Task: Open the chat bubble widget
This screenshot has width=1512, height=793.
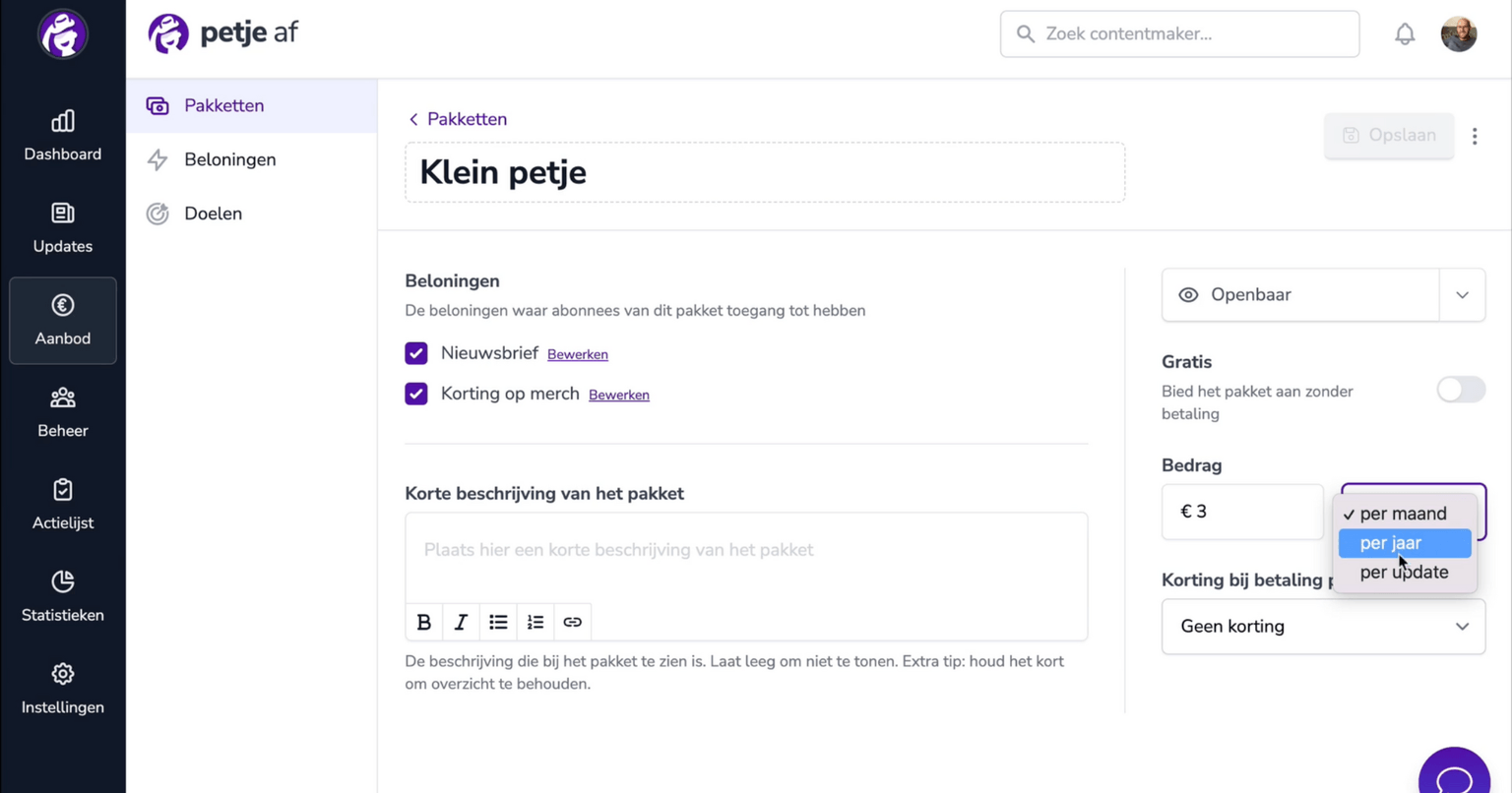Action: 1455,774
